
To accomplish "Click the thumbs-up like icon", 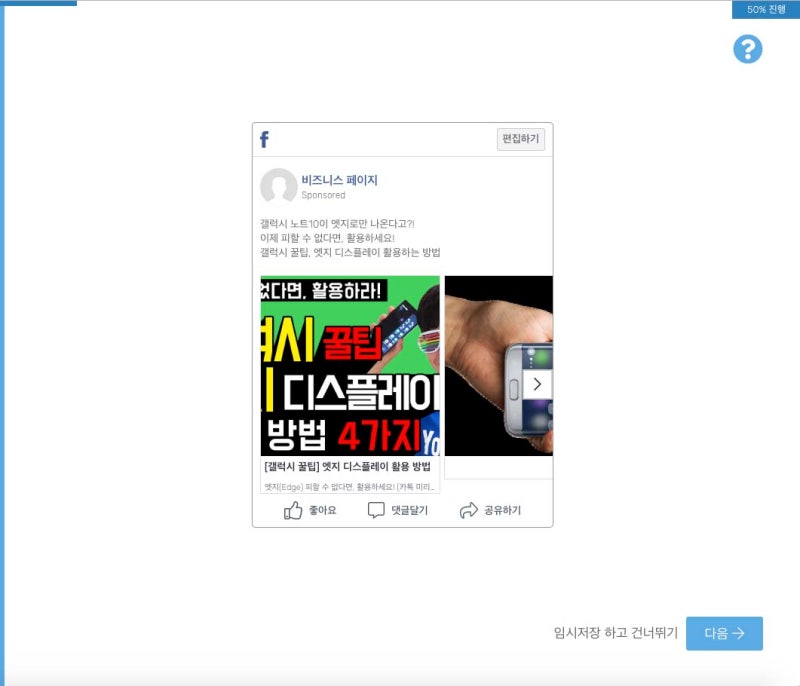I will 293,510.
